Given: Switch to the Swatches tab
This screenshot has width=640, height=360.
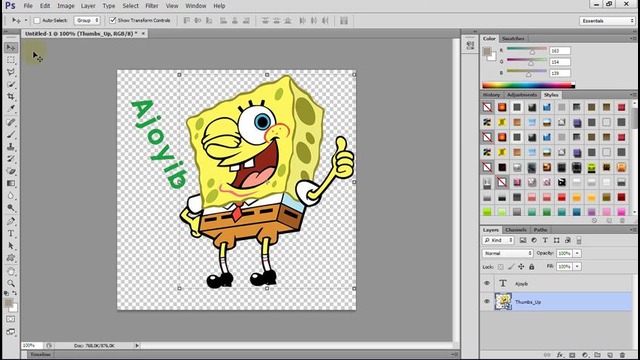Looking at the screenshot, I should (513, 38).
